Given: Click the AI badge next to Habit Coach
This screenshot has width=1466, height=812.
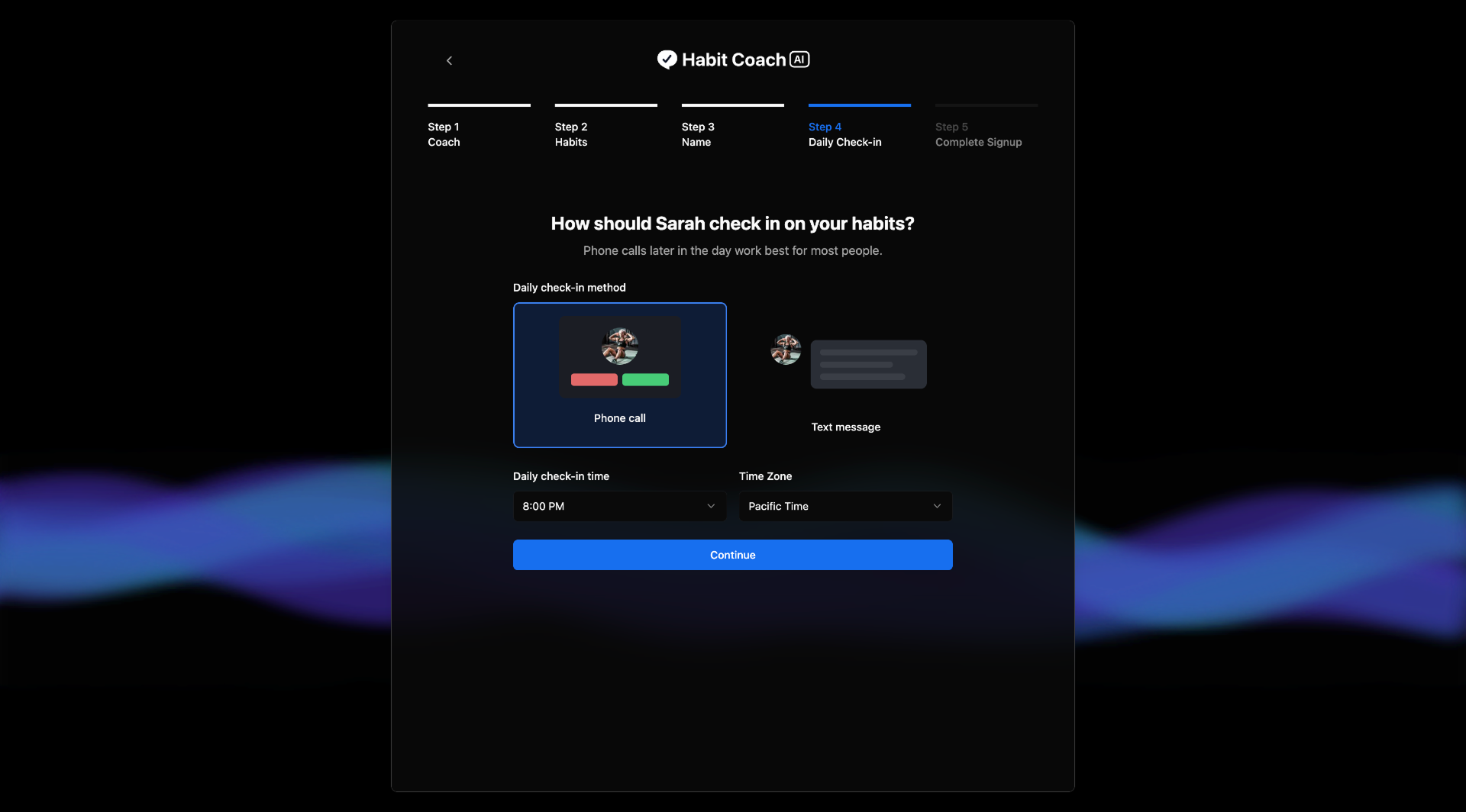Looking at the screenshot, I should pos(799,59).
